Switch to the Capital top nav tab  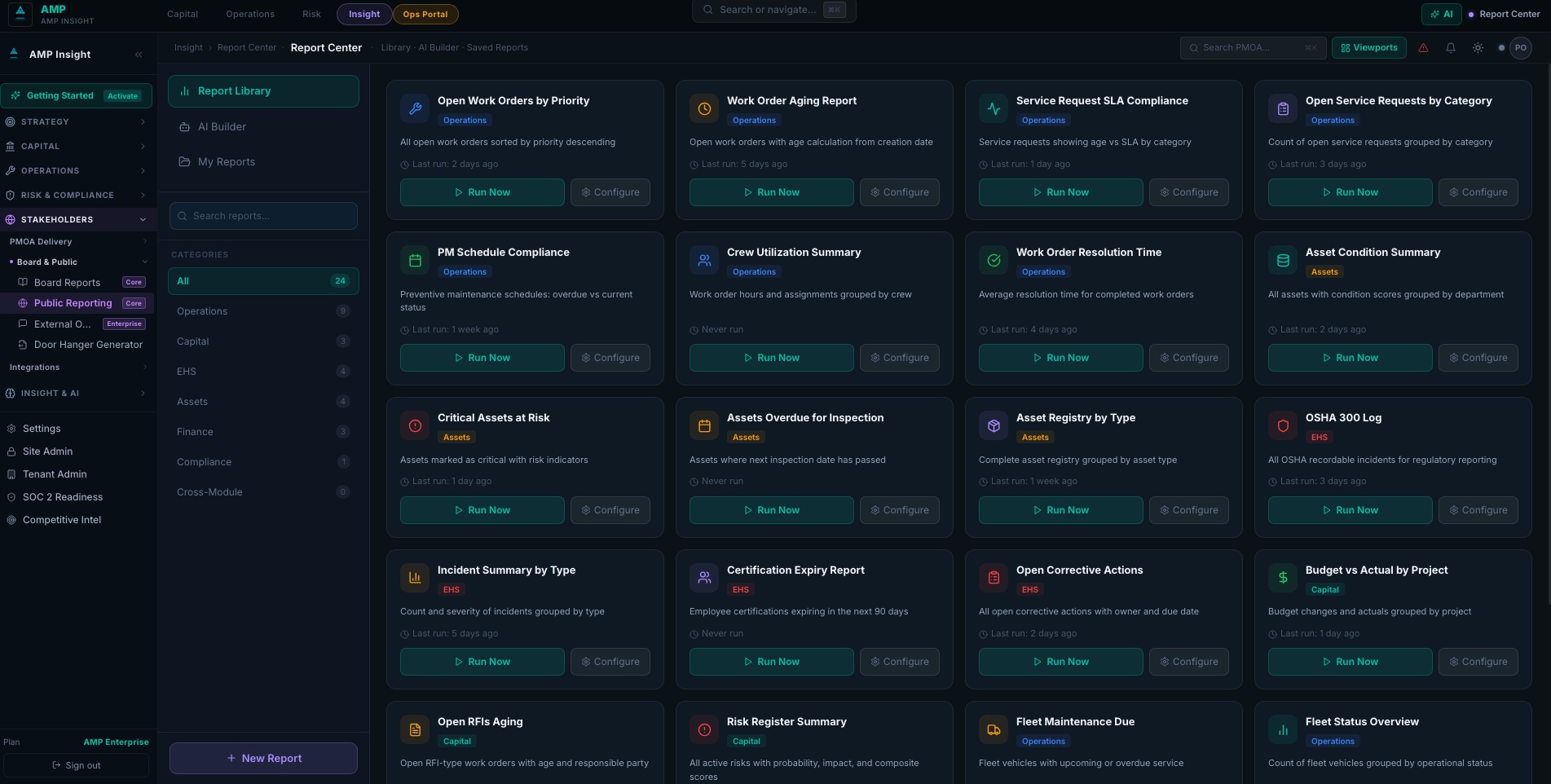point(183,14)
